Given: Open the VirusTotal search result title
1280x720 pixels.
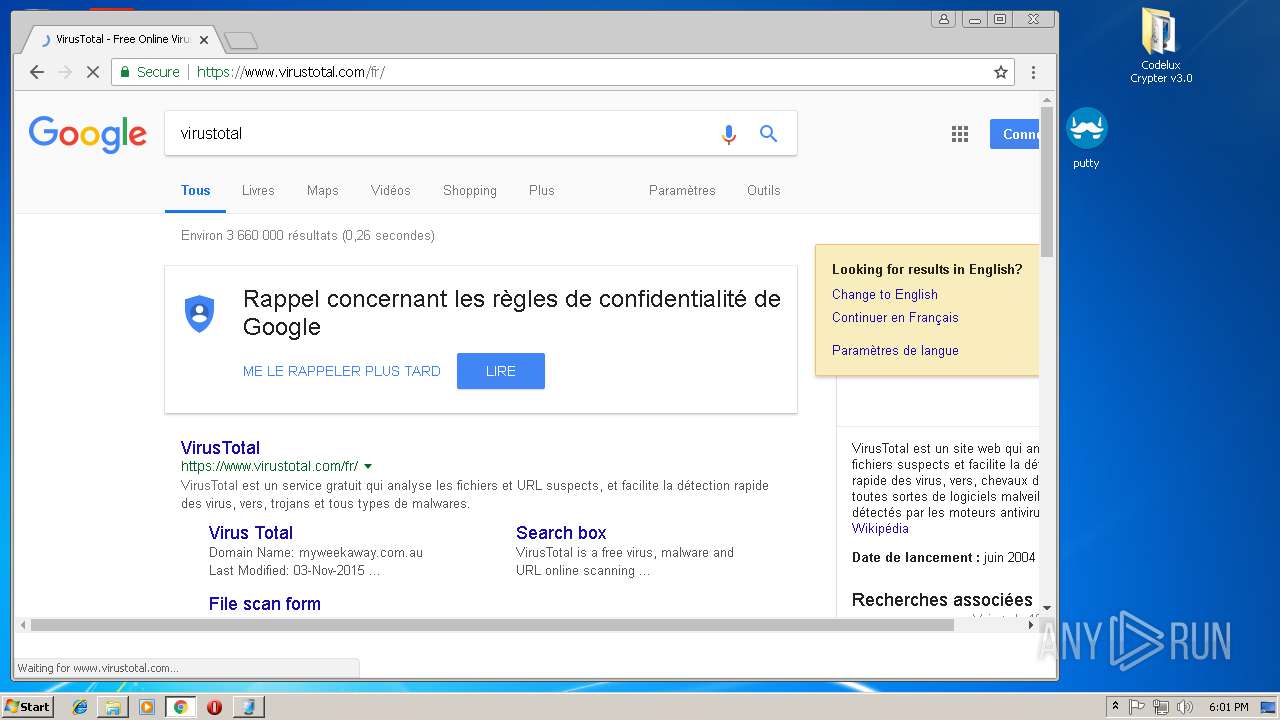Looking at the screenshot, I should click(x=220, y=448).
